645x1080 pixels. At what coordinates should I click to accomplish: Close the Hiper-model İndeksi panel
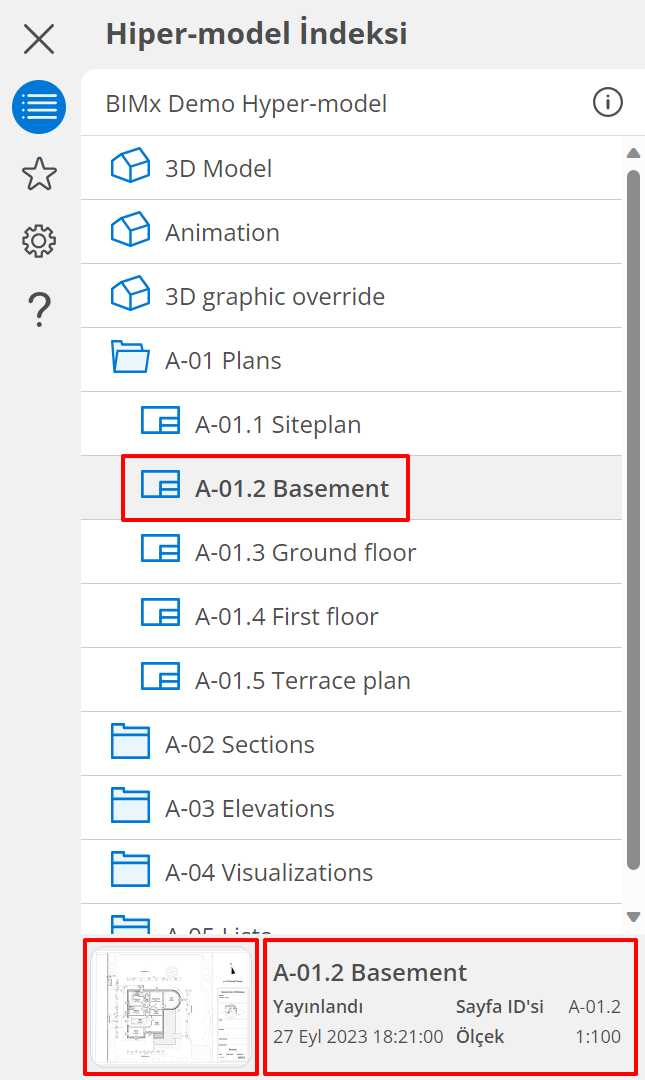(x=39, y=39)
